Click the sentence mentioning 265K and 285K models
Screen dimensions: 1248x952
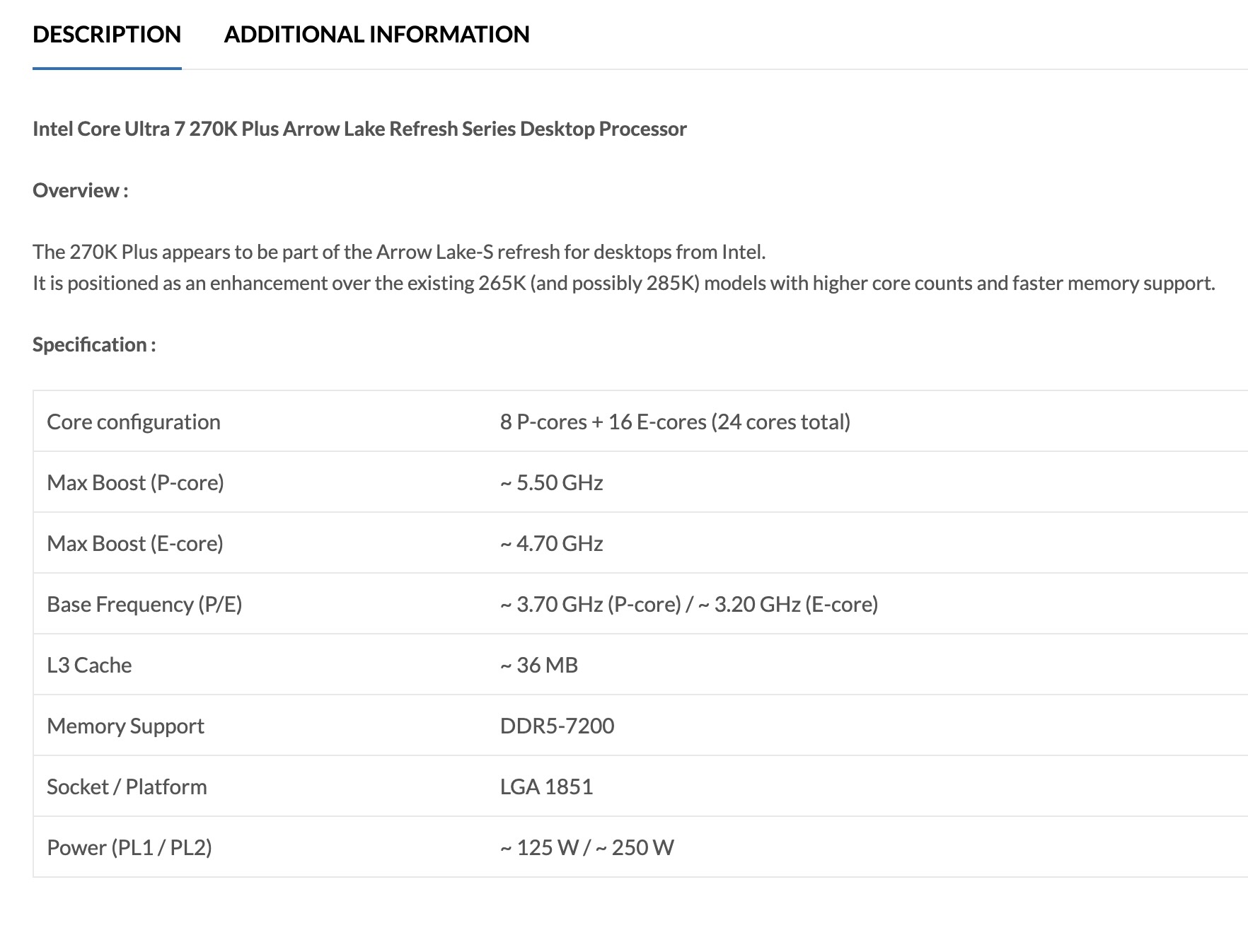tap(623, 283)
